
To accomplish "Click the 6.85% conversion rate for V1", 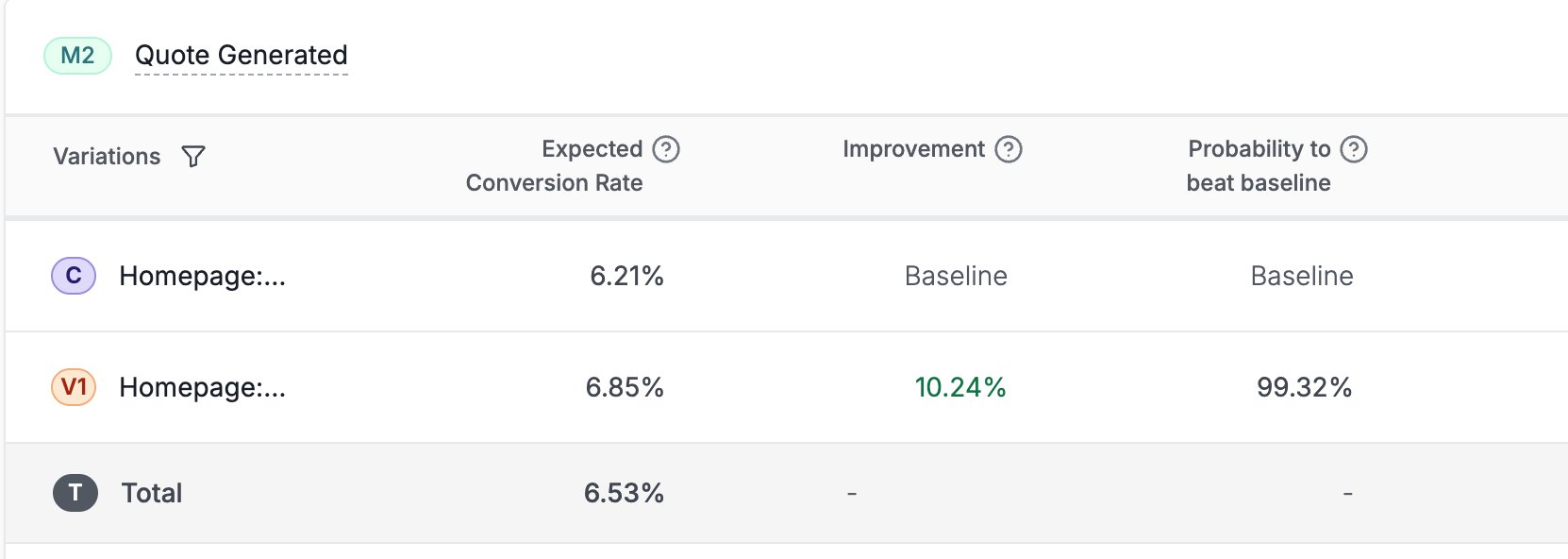I will click(625, 387).
